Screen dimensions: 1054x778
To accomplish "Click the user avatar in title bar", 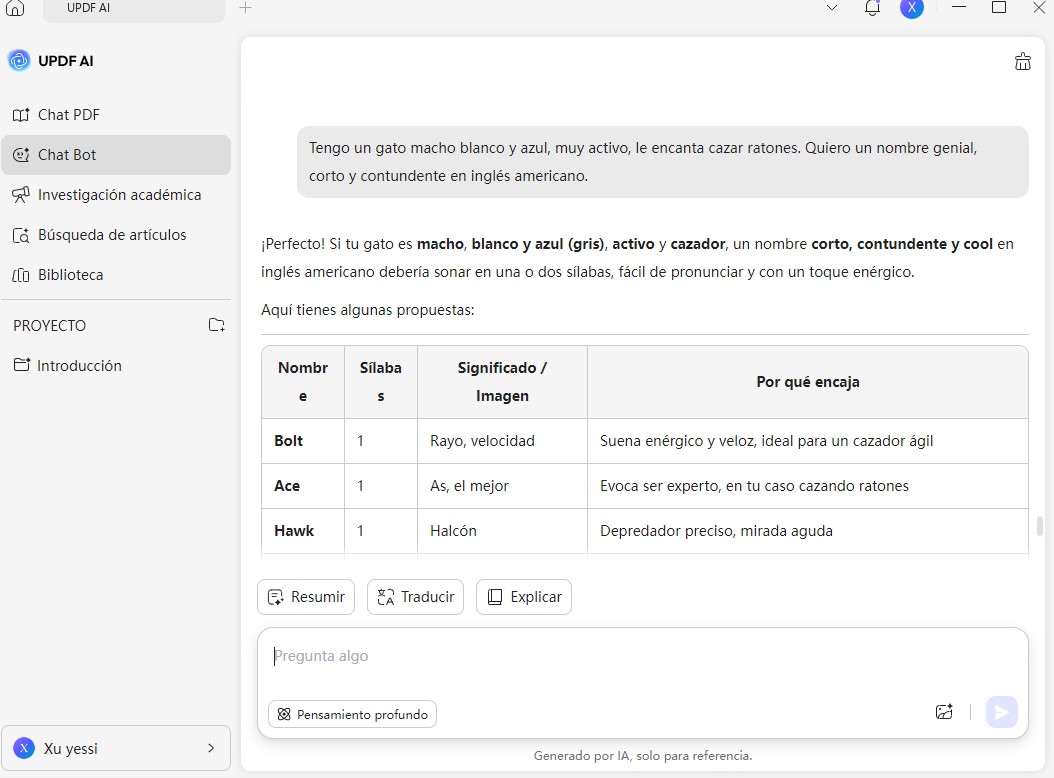I will tap(911, 8).
